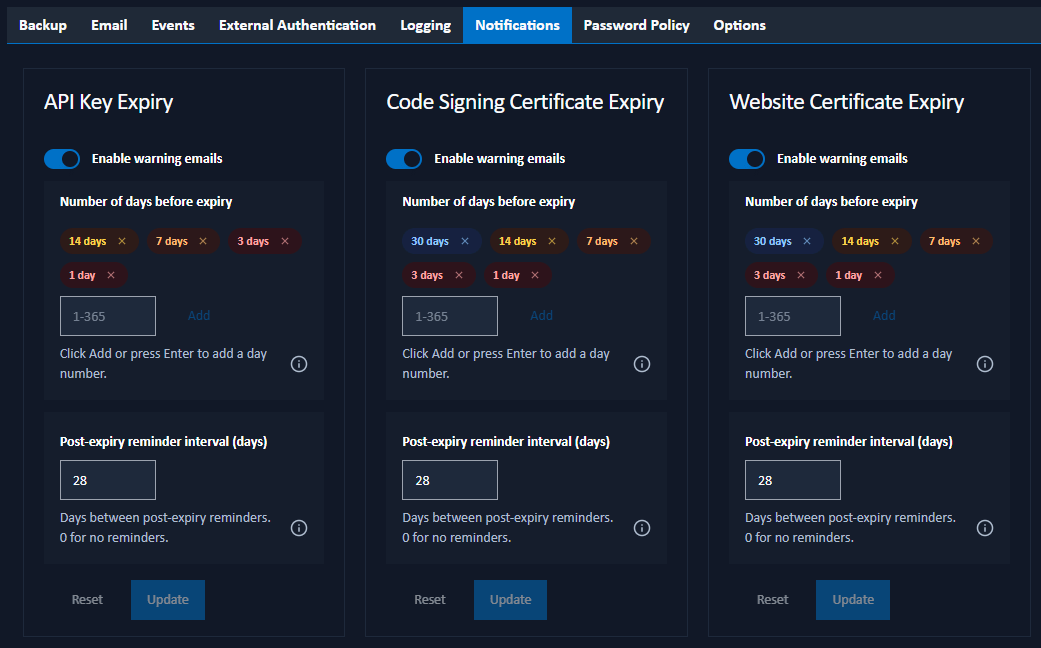Switch to the Options tab
Viewport: 1041px width, 648px height.
740,25
